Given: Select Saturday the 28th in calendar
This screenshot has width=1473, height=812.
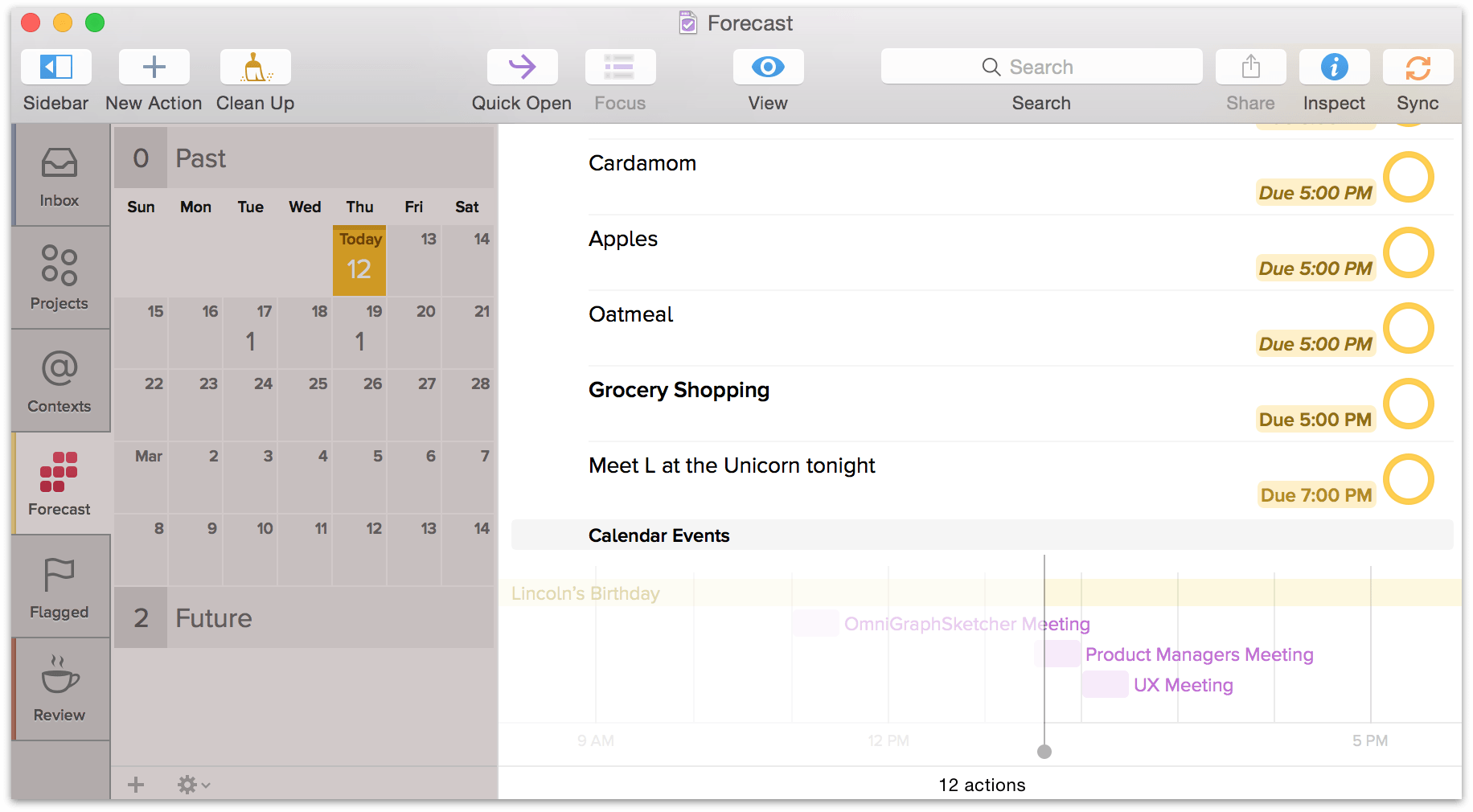Looking at the screenshot, I should (x=468, y=405).
